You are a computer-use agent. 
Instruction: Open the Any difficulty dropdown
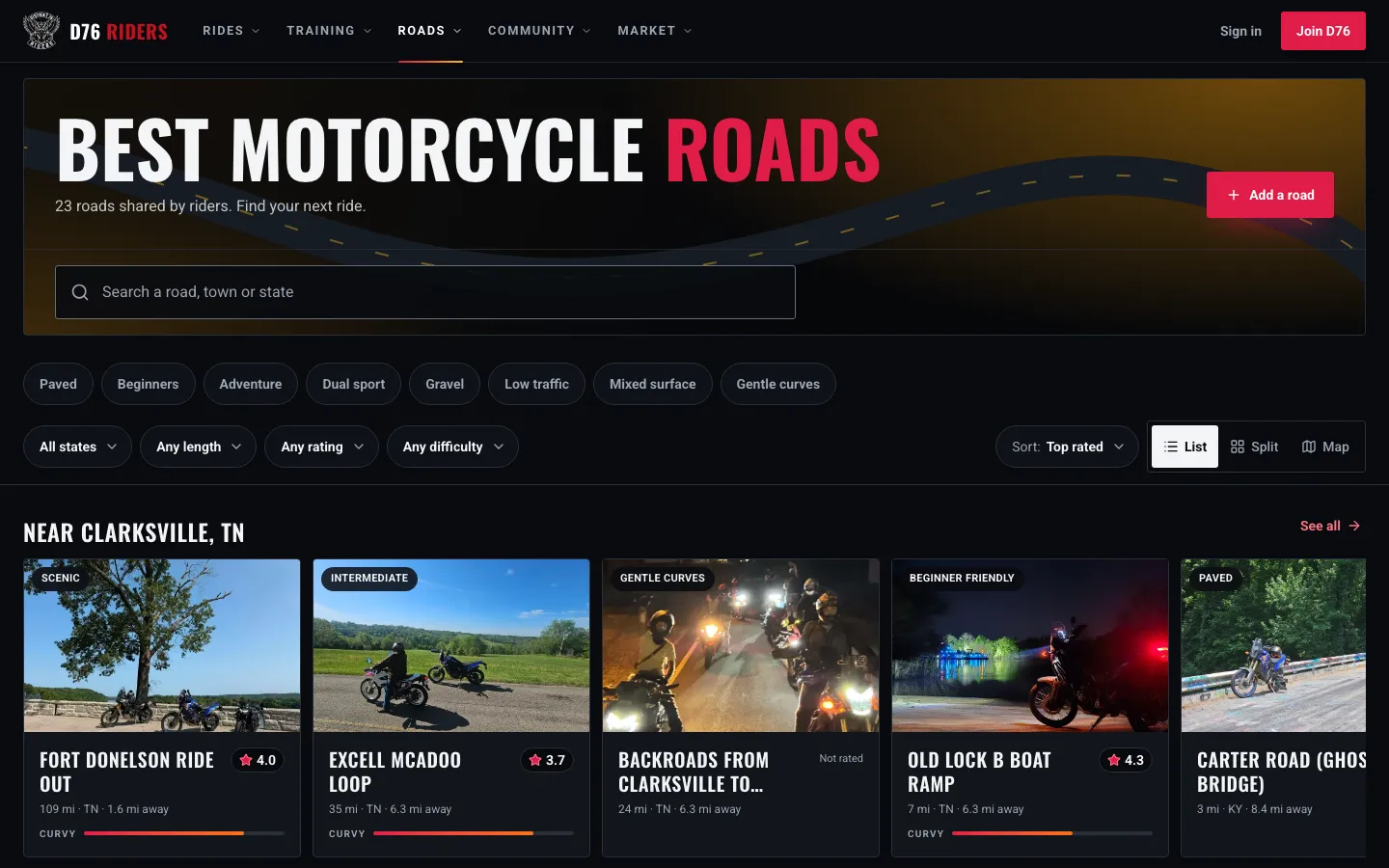pos(452,447)
